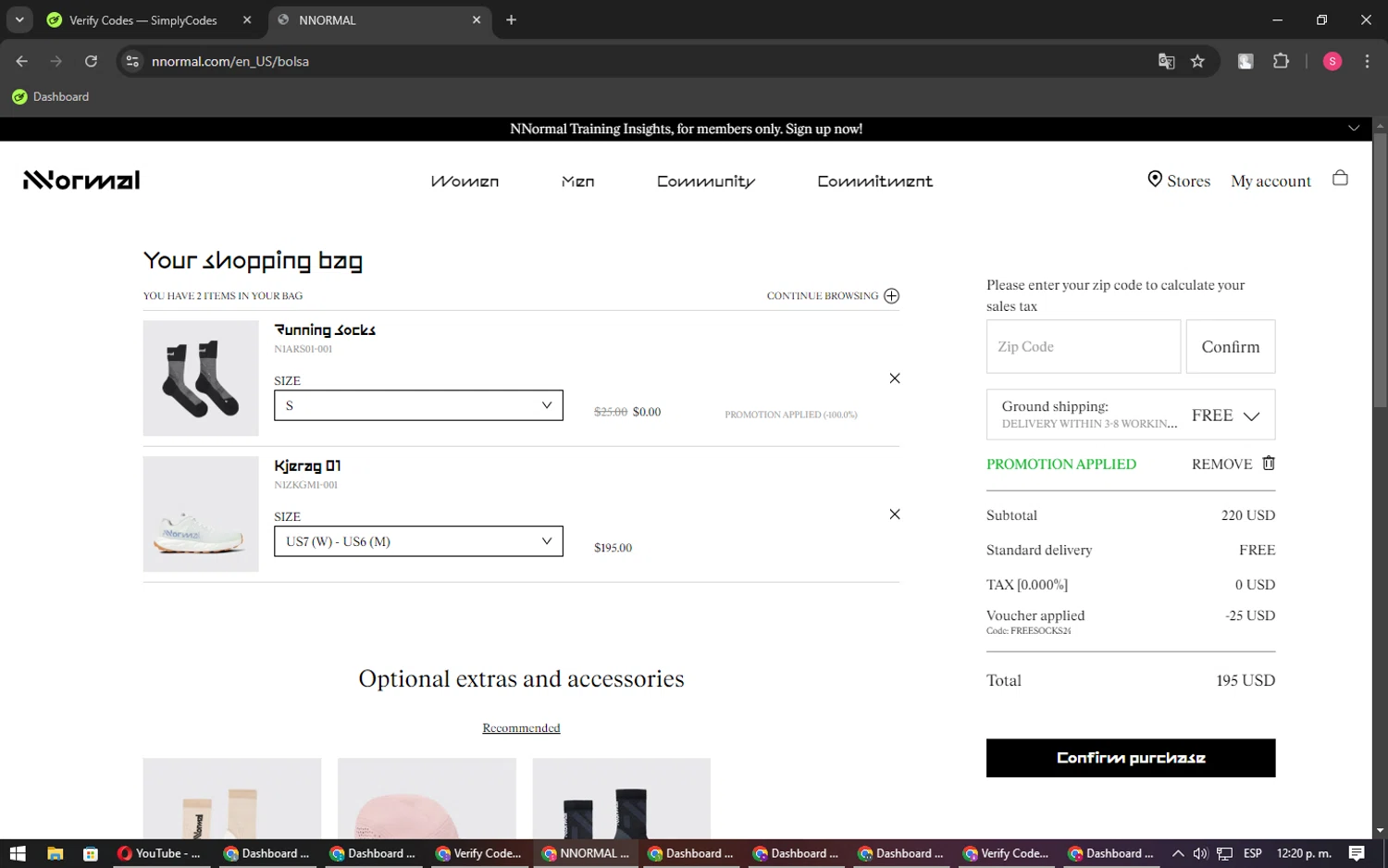Click Confirm purchase button
Viewport: 1388px width, 868px height.
coord(1131,758)
